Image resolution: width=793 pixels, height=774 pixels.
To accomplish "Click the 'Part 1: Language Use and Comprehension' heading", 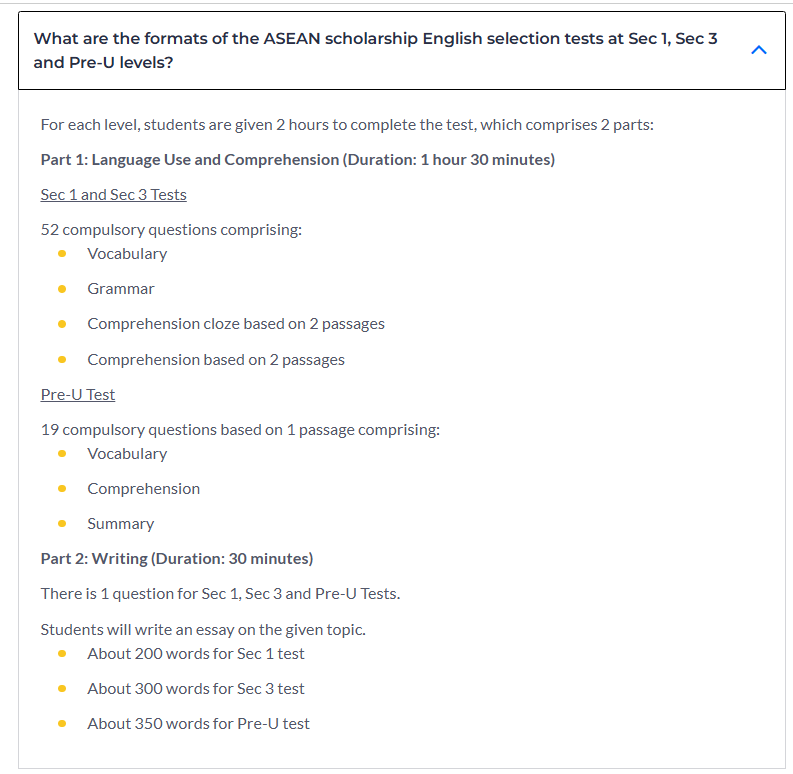I will click(297, 159).
